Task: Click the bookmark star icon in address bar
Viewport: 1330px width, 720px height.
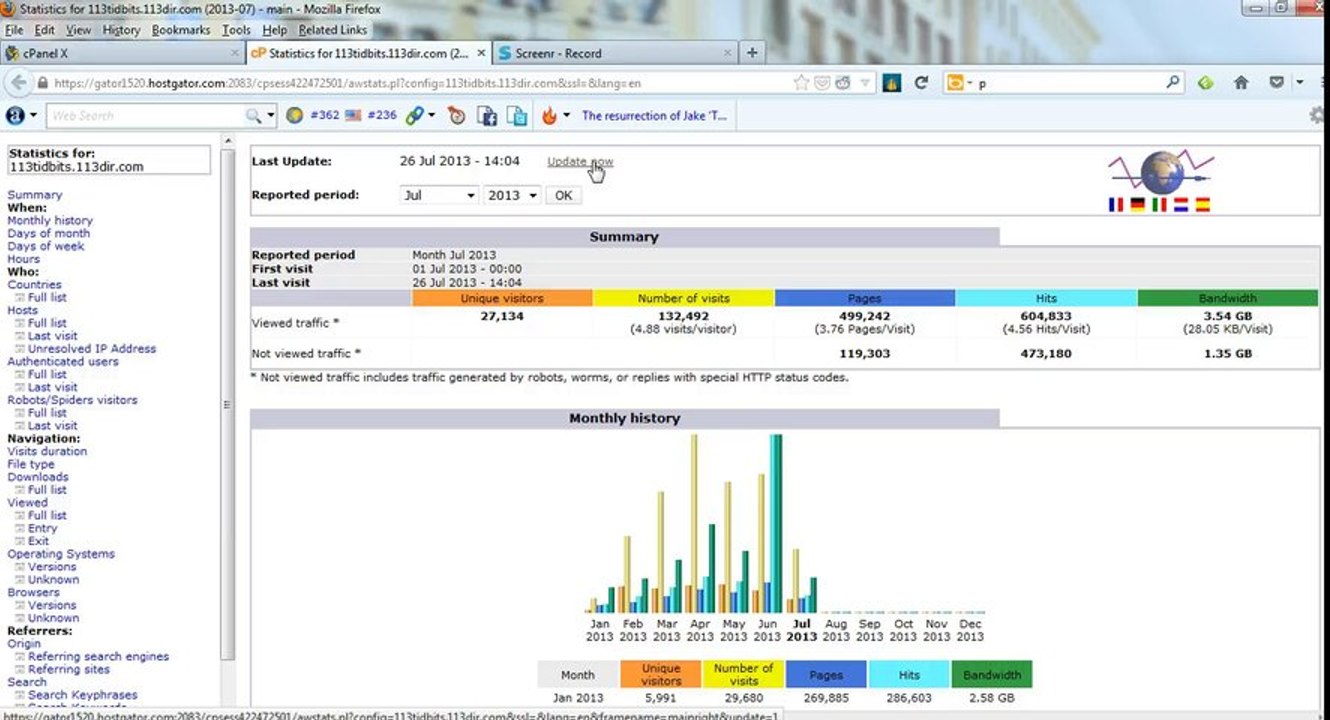Action: (x=801, y=83)
